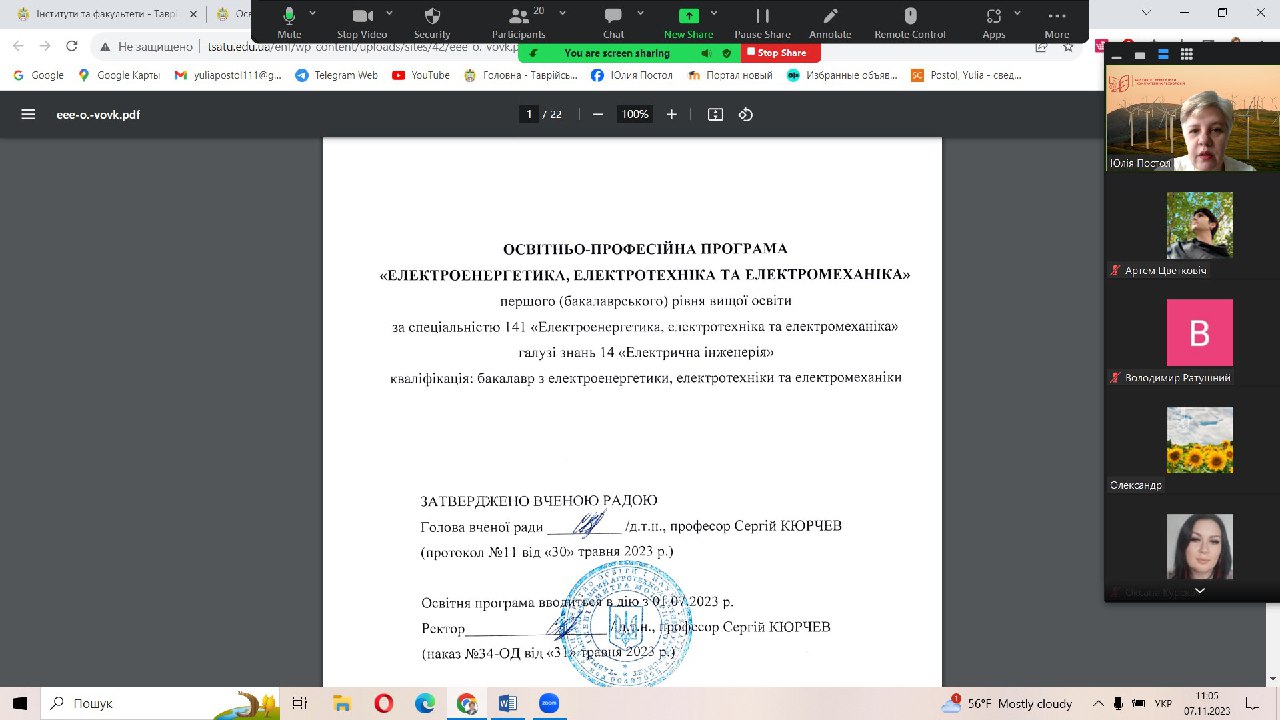1280x720 pixels.
Task: Click the Windows search box Пошук
Action: point(158,703)
